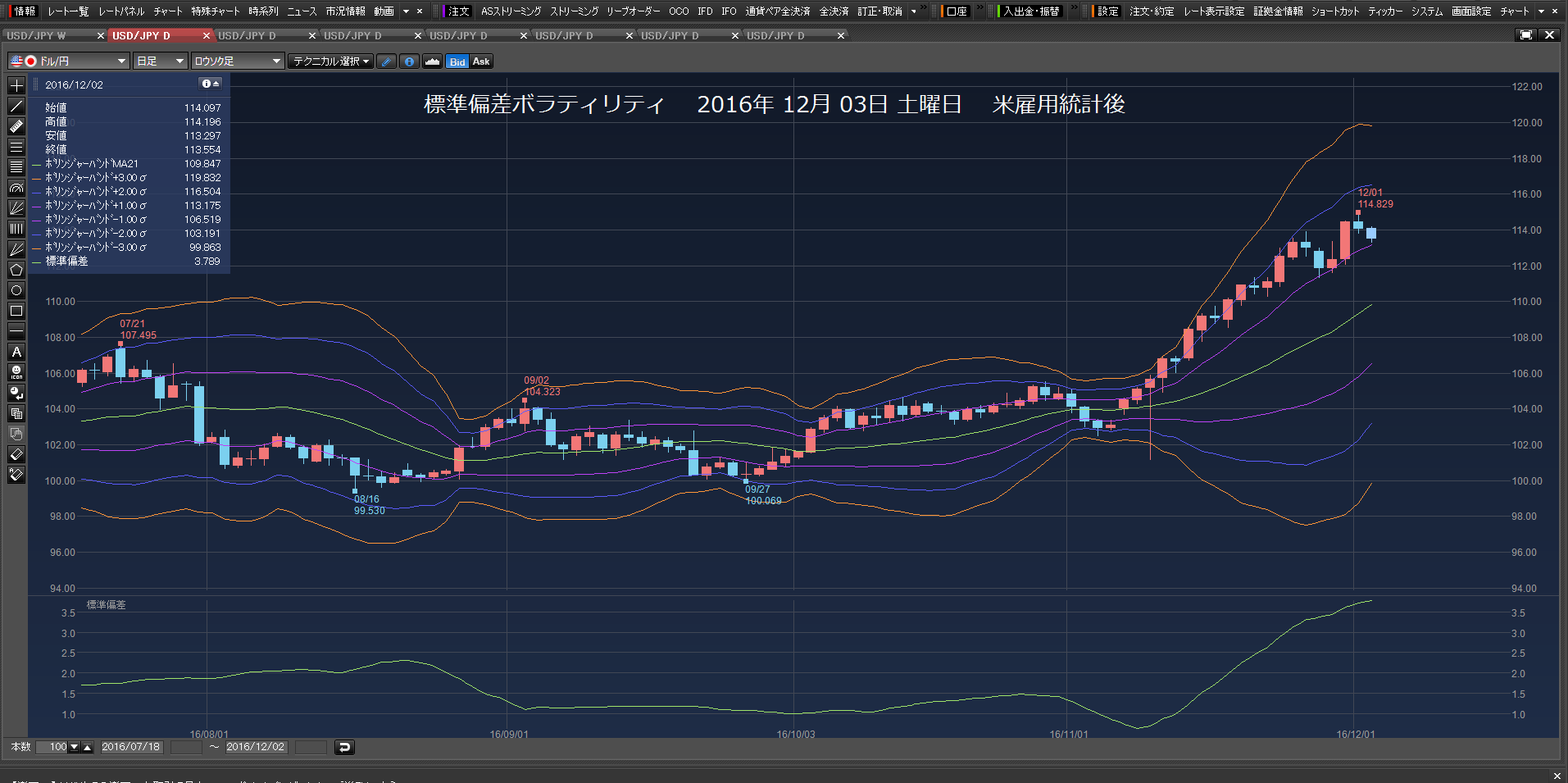The width and height of the screenshot is (1568, 783).
Task: Select the hand move tool
Action: tap(16, 434)
